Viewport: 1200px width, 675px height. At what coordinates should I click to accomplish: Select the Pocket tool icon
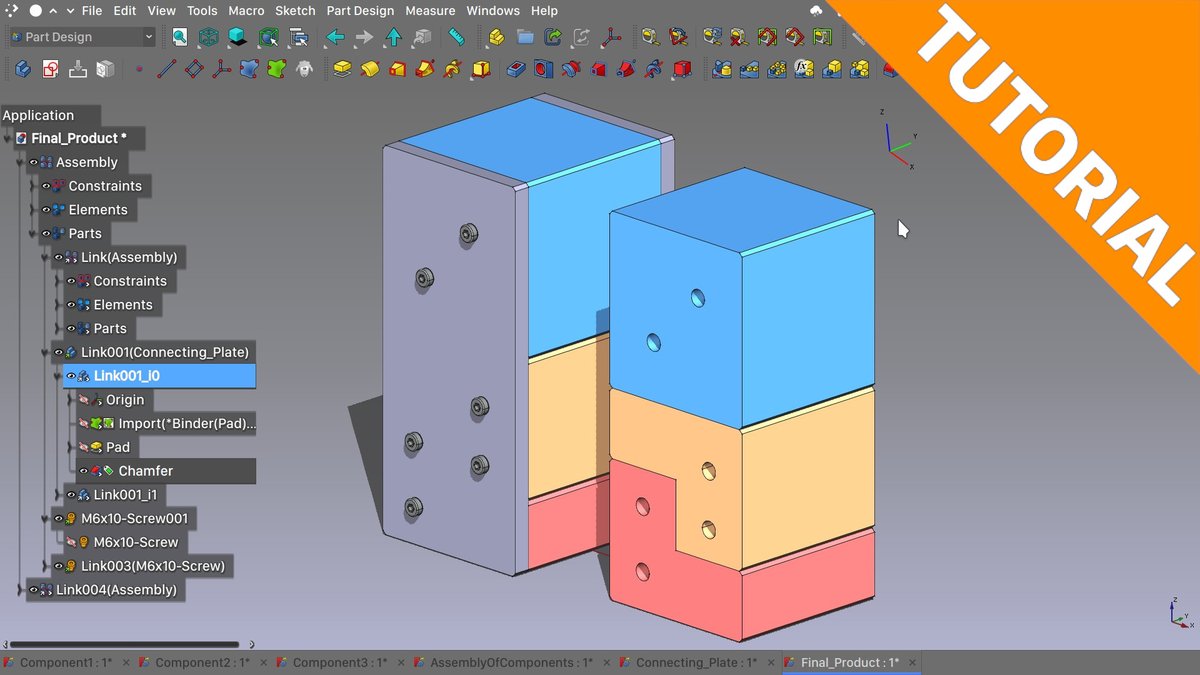pos(516,69)
